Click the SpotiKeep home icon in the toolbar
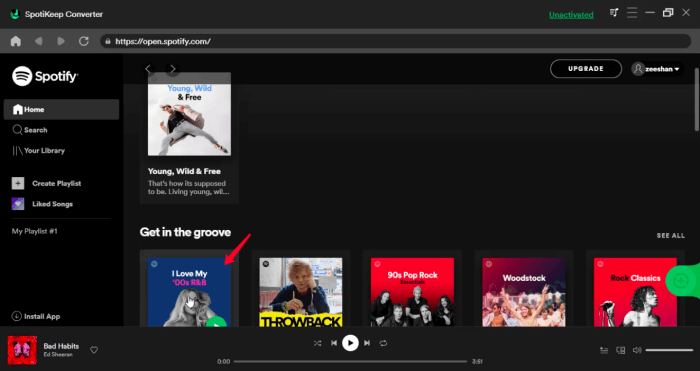Screen dimensions: 700x371 point(16,42)
